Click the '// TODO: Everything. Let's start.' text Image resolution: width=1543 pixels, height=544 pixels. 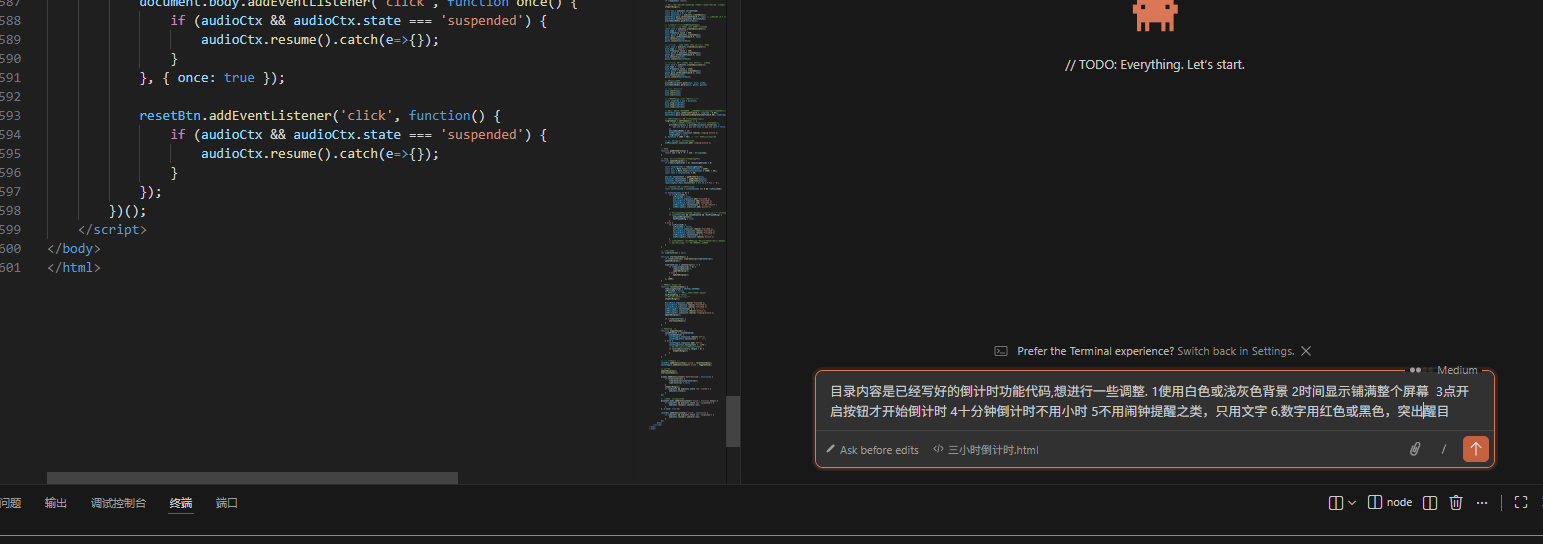click(x=1155, y=65)
